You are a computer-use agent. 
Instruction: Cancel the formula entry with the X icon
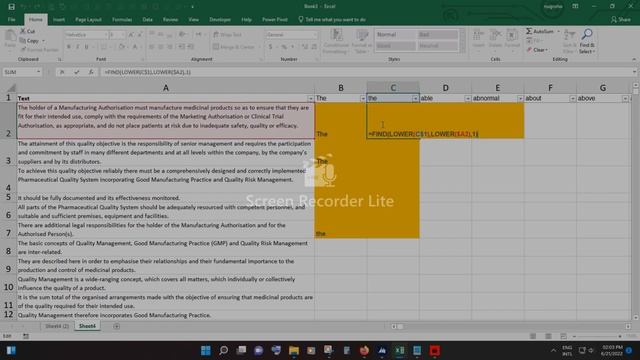coord(62,72)
